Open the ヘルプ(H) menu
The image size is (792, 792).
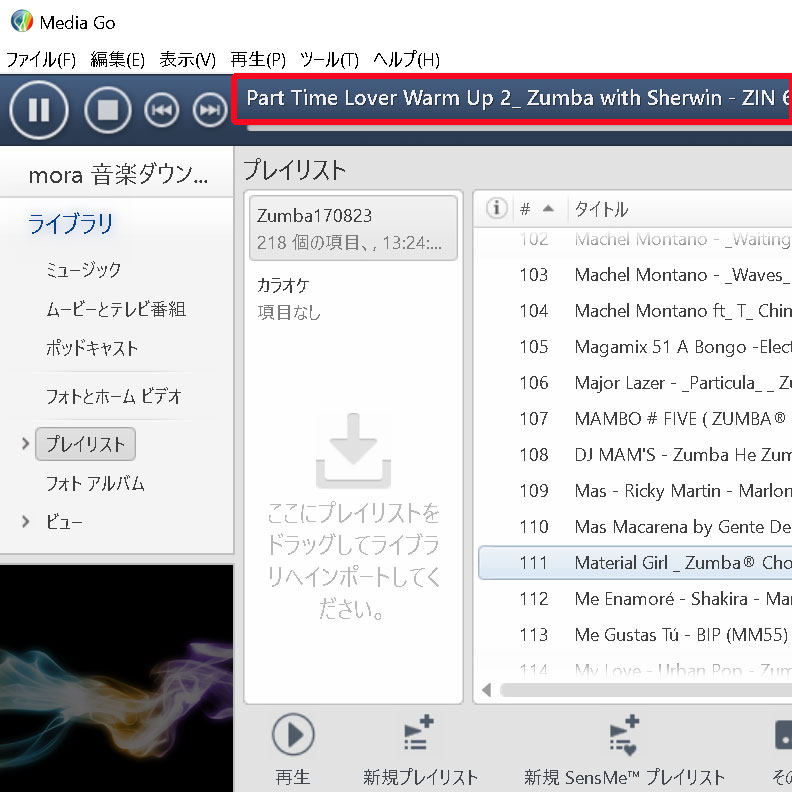point(406,60)
